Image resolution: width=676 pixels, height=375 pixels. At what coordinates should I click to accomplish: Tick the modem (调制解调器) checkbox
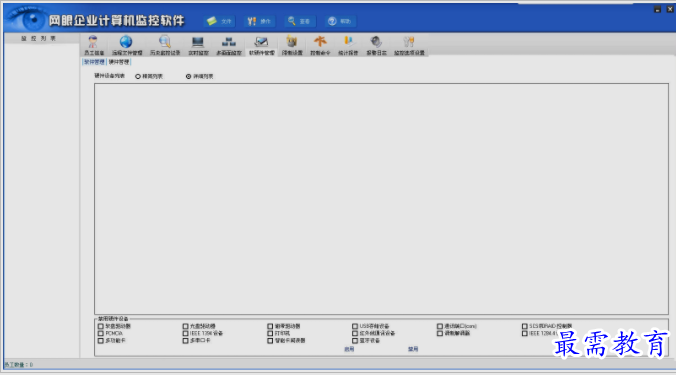440,333
